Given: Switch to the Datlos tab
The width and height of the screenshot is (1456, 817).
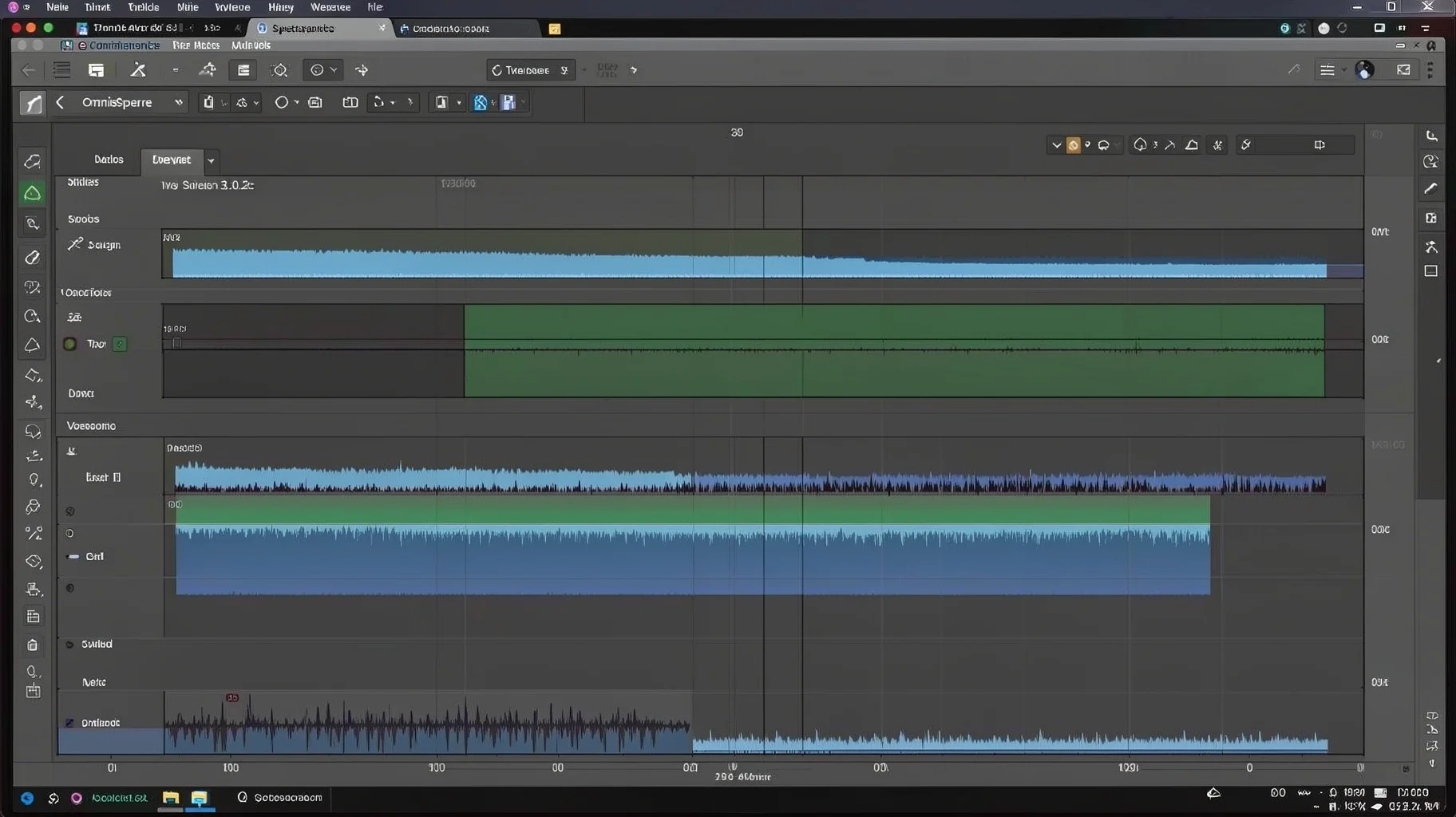Looking at the screenshot, I should coord(109,160).
